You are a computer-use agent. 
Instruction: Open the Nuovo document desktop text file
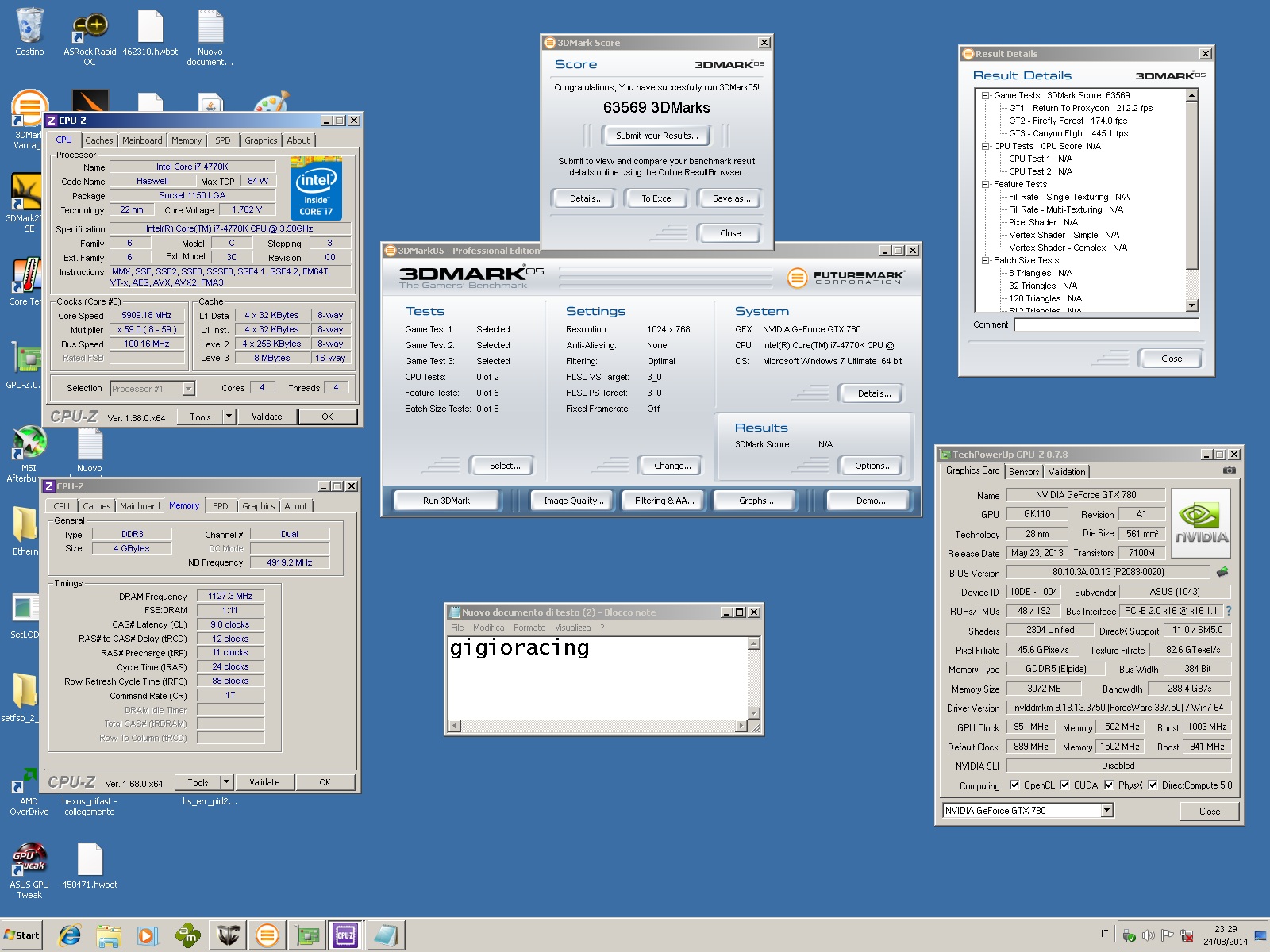(x=210, y=26)
